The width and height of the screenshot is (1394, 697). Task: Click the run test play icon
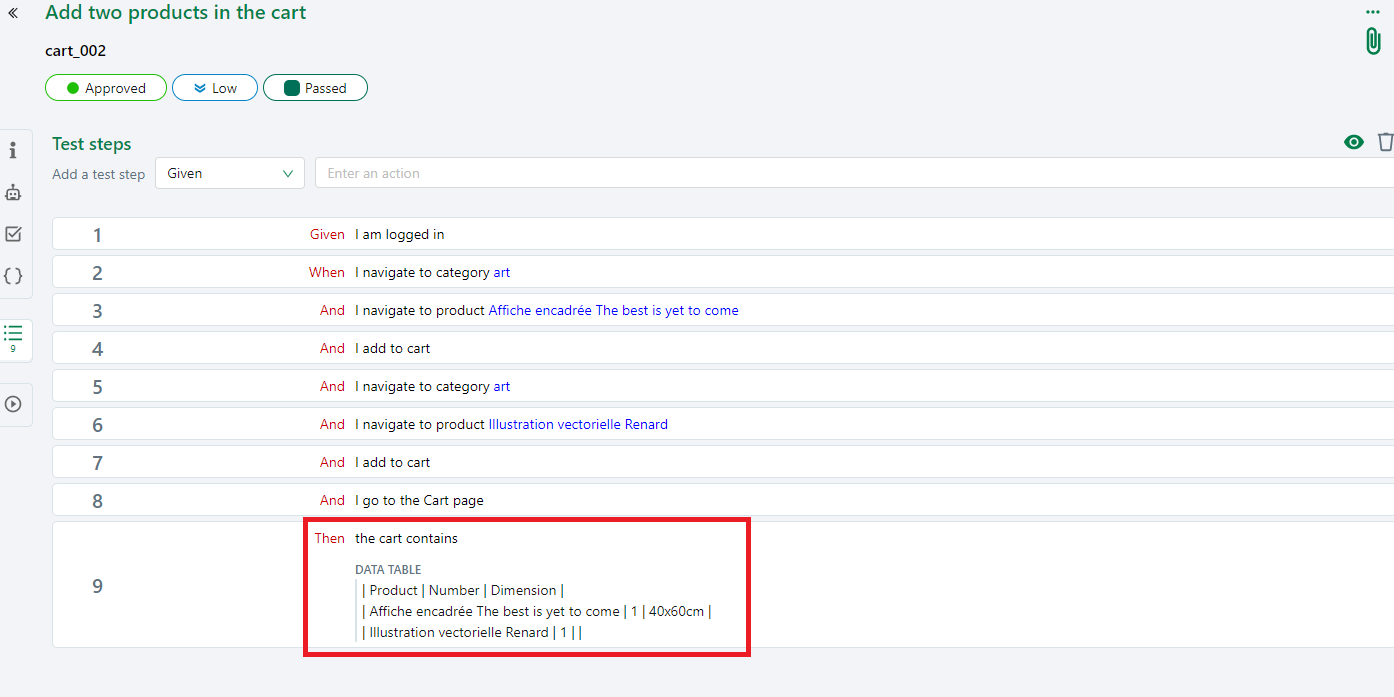click(x=13, y=404)
